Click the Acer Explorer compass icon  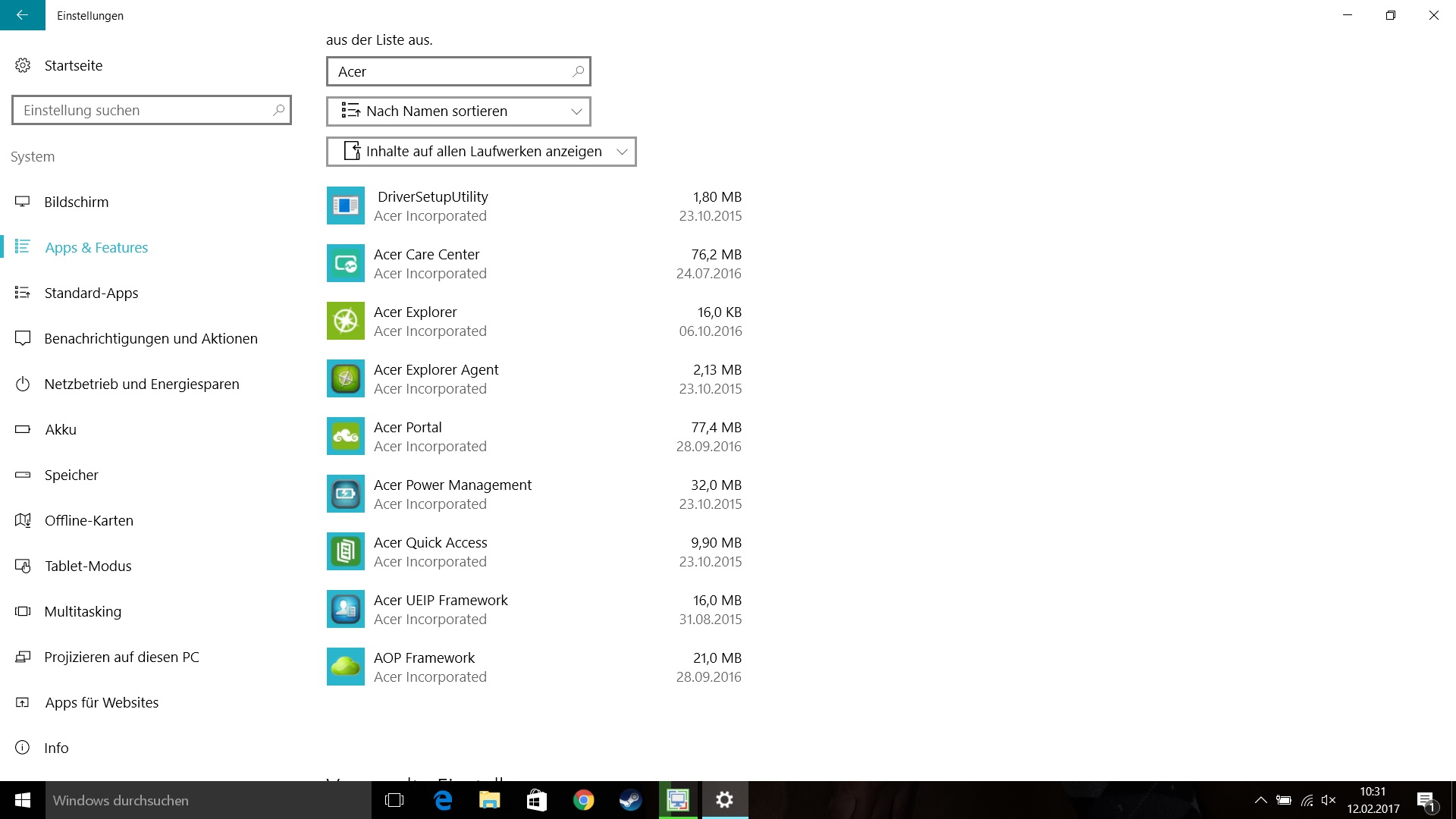[x=345, y=321]
